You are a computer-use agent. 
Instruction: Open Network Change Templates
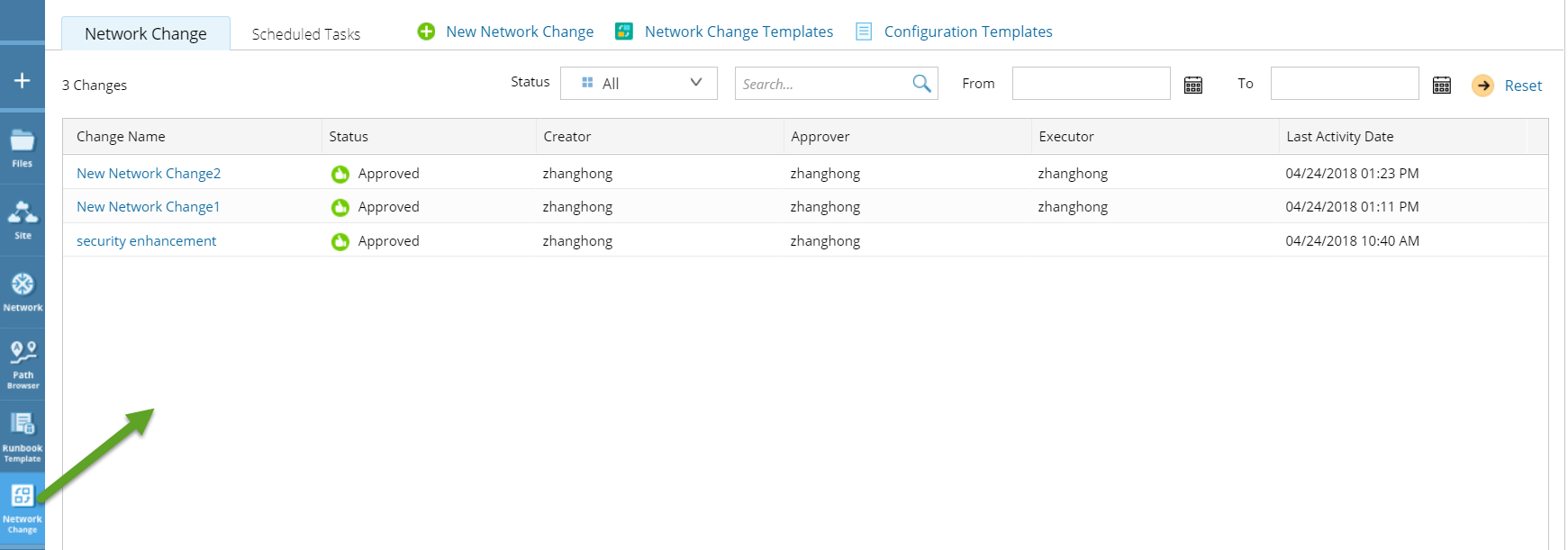pyautogui.click(x=725, y=32)
